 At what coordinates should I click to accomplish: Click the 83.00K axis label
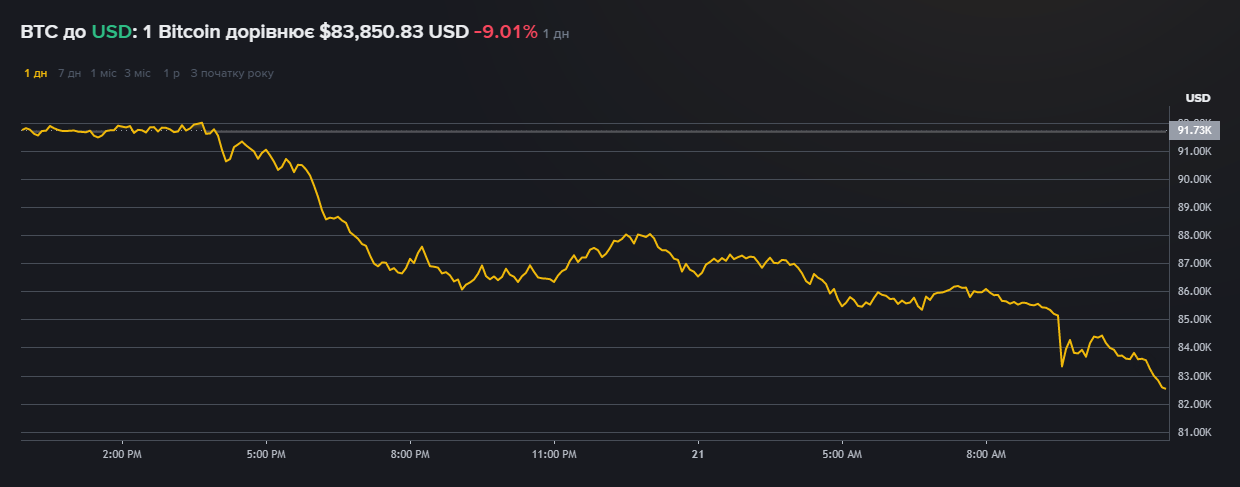1195,376
